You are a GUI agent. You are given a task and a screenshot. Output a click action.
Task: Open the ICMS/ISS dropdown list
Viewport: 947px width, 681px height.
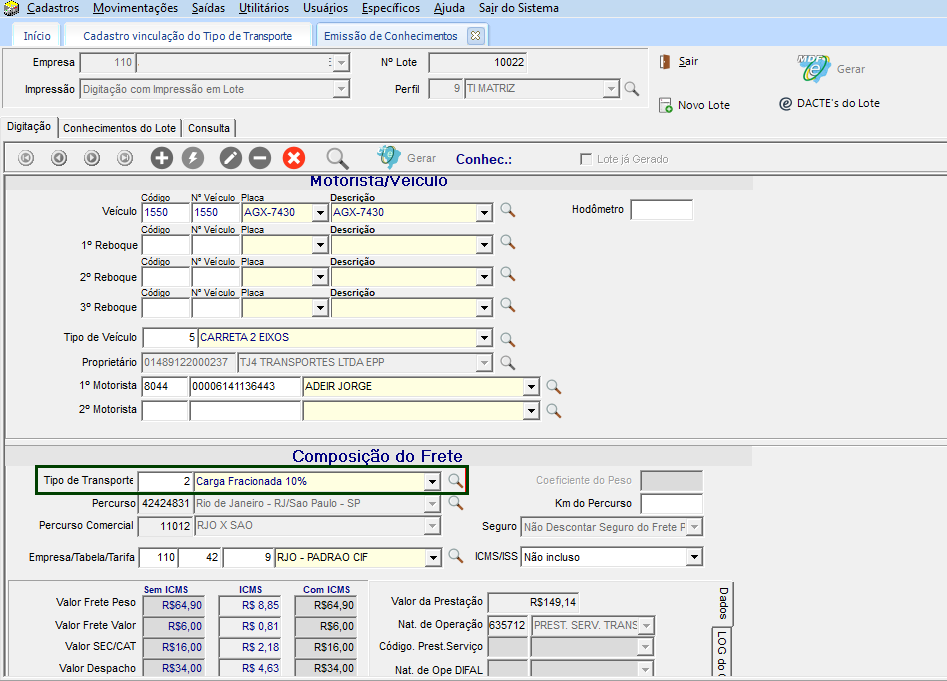[x=693, y=557]
